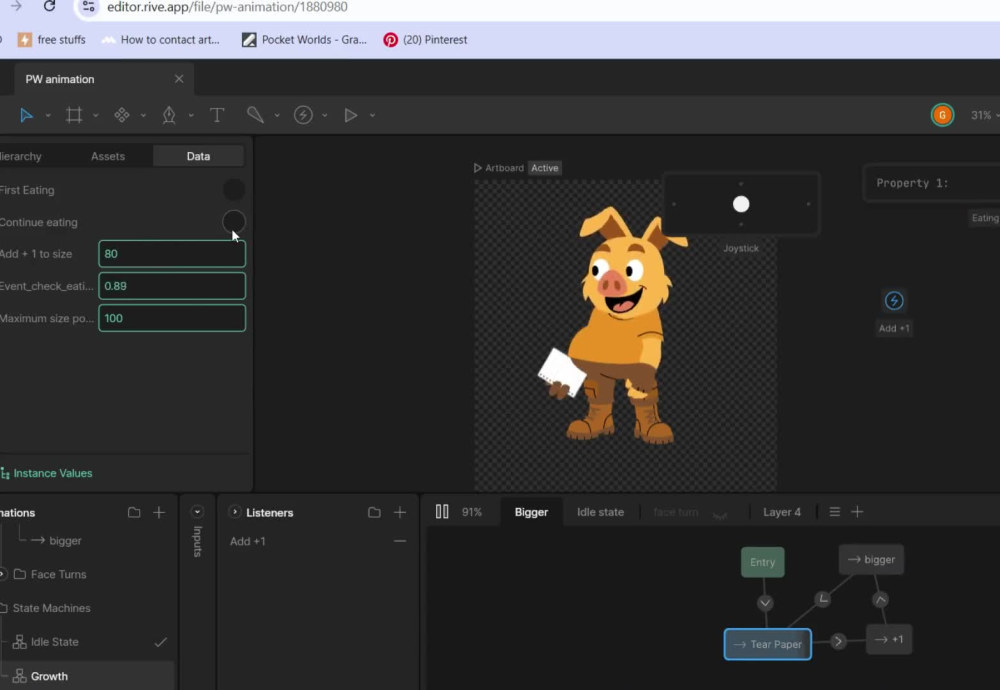This screenshot has width=1000, height=690.
Task: Remove Add +1 listener minus icon
Action: click(400, 541)
